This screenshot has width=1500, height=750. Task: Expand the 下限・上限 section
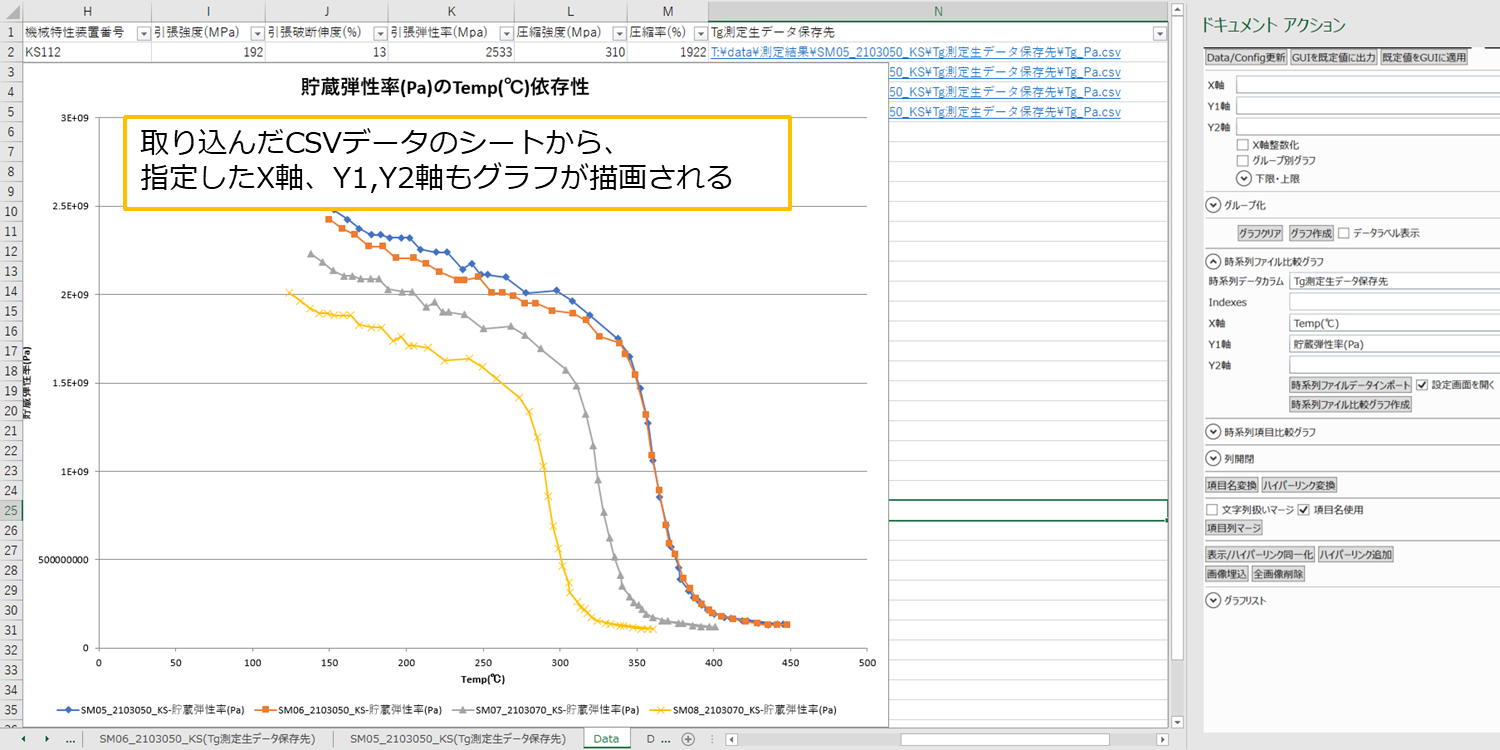[1244, 178]
